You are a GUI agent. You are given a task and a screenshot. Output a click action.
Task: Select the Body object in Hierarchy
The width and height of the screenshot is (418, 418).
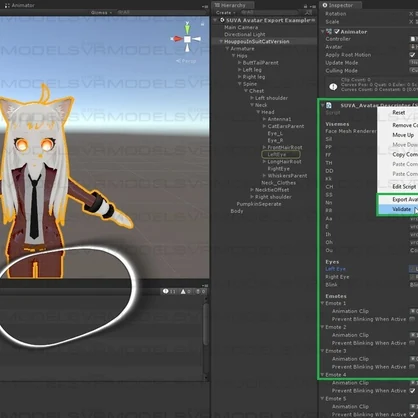click(x=237, y=211)
